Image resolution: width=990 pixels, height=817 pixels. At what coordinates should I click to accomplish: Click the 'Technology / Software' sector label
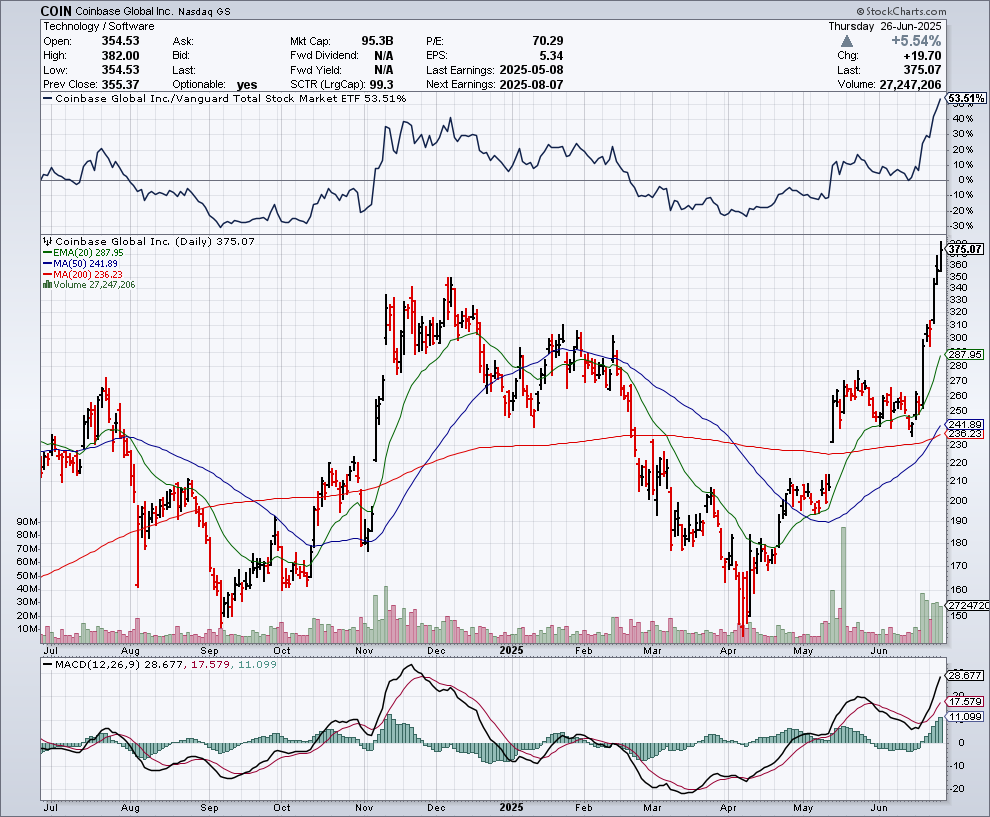[x=99, y=26]
